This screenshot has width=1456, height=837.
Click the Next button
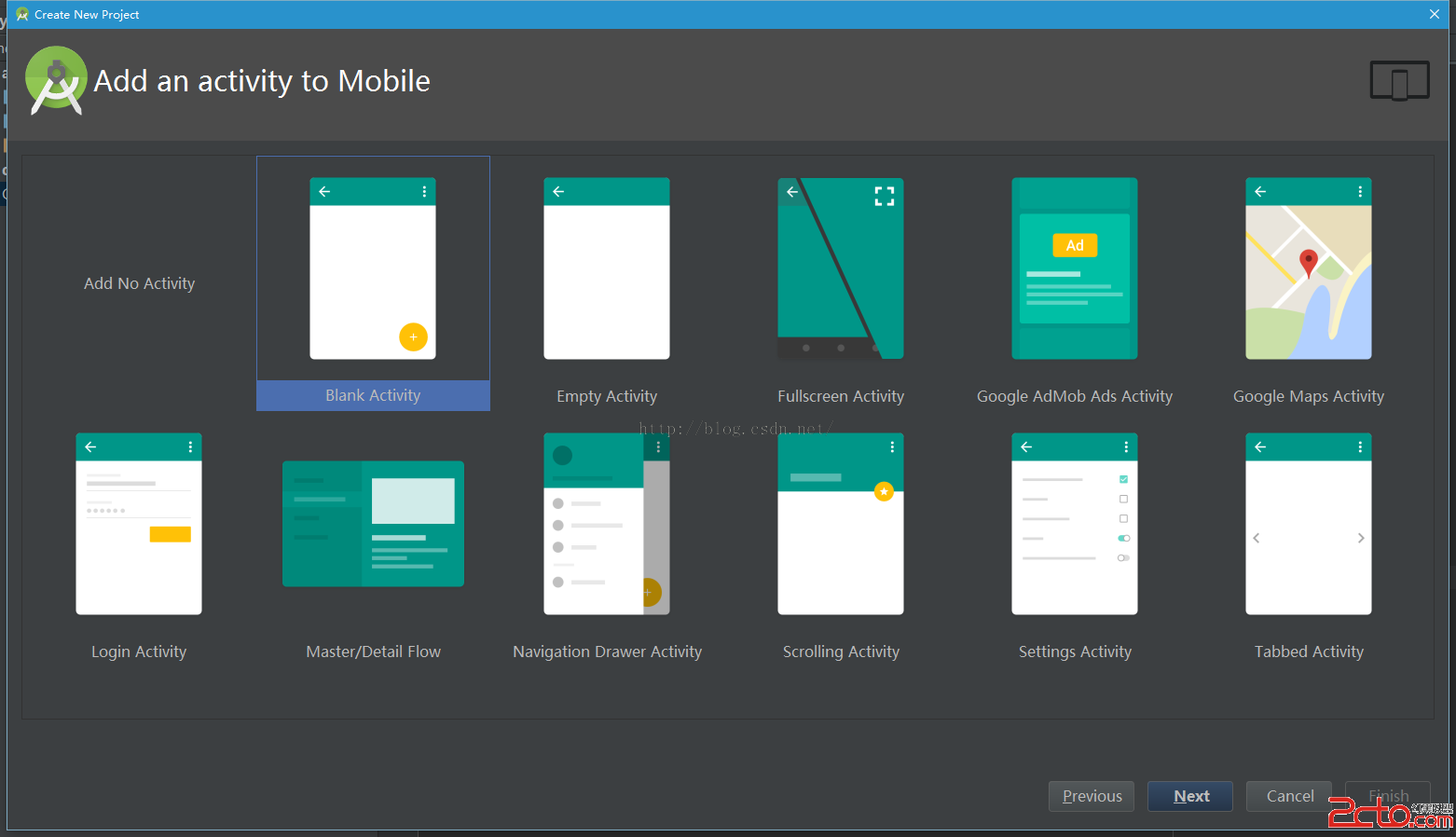(1190, 796)
